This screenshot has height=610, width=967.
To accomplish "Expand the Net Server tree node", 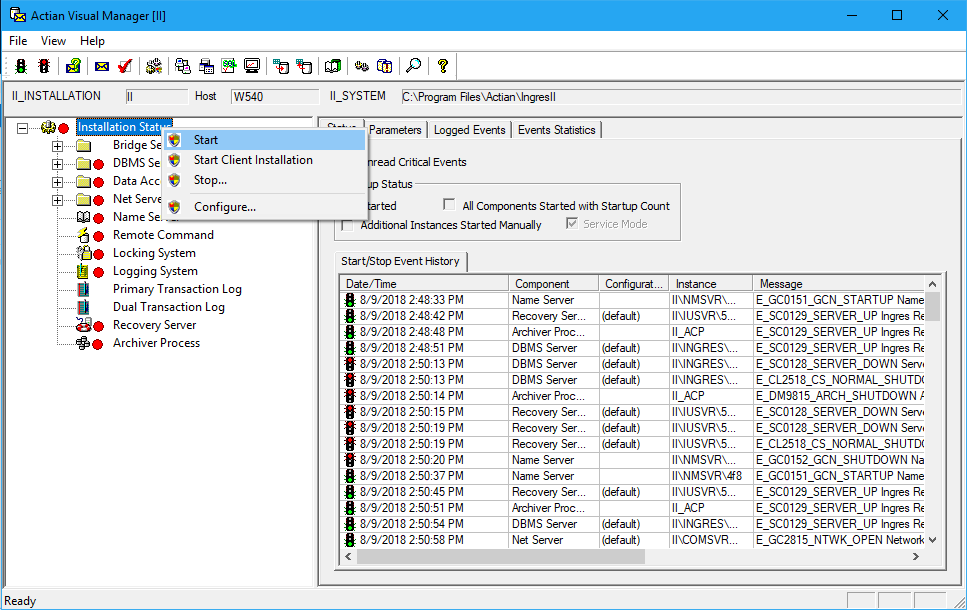I will click(x=58, y=200).
